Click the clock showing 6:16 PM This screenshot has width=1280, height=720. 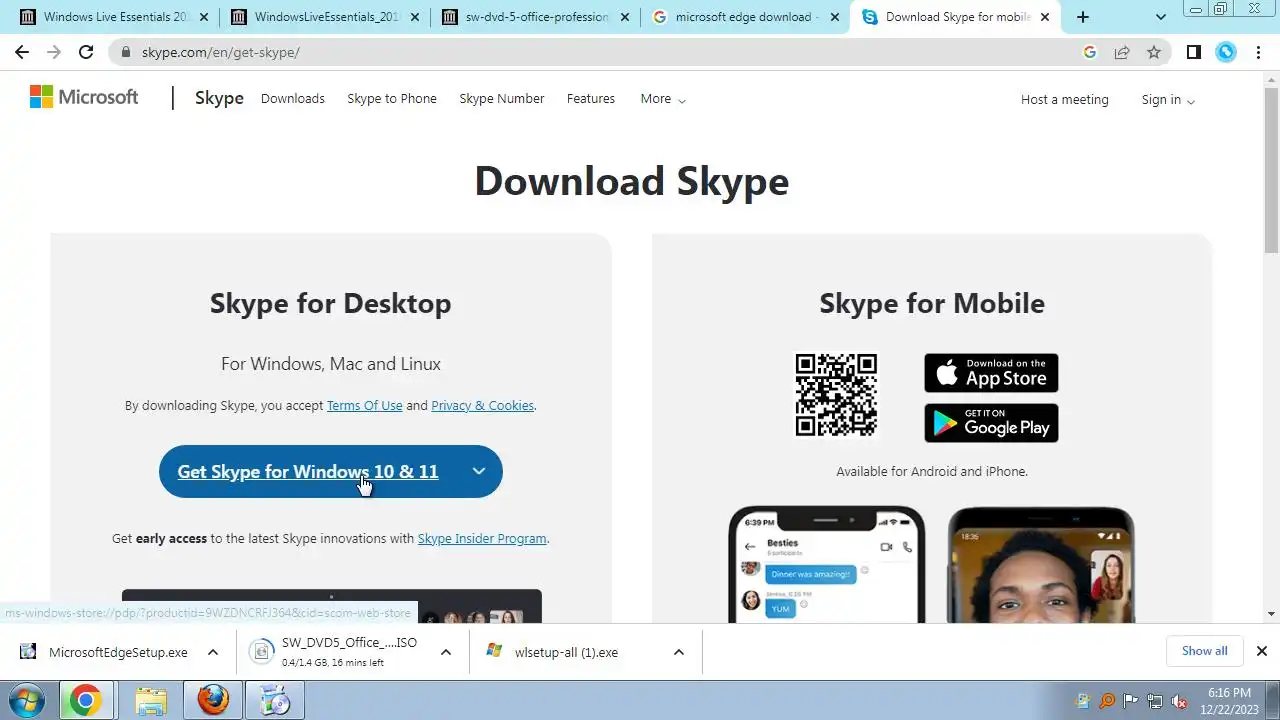(x=1229, y=693)
